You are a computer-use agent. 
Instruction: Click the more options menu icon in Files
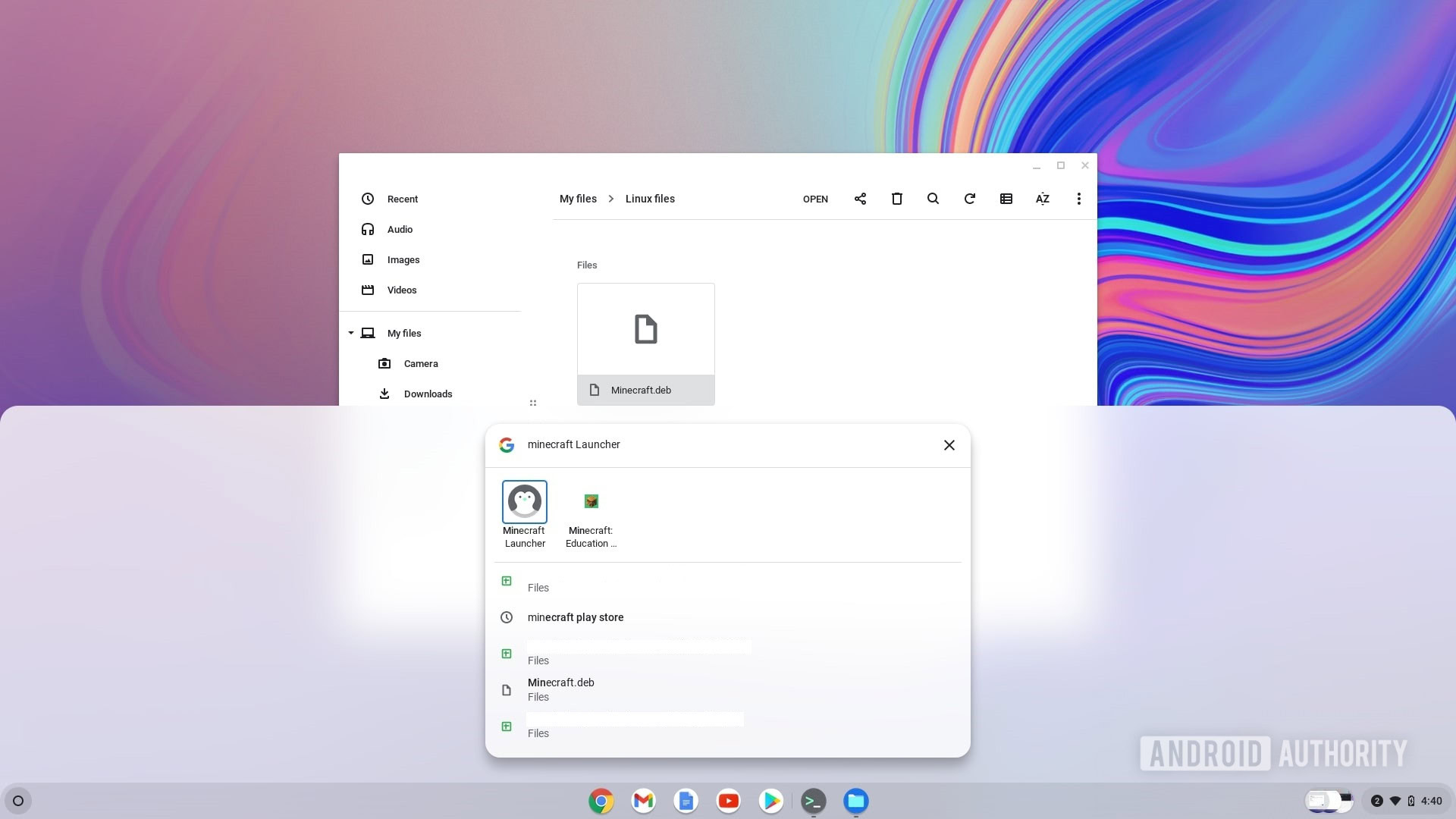[1078, 198]
